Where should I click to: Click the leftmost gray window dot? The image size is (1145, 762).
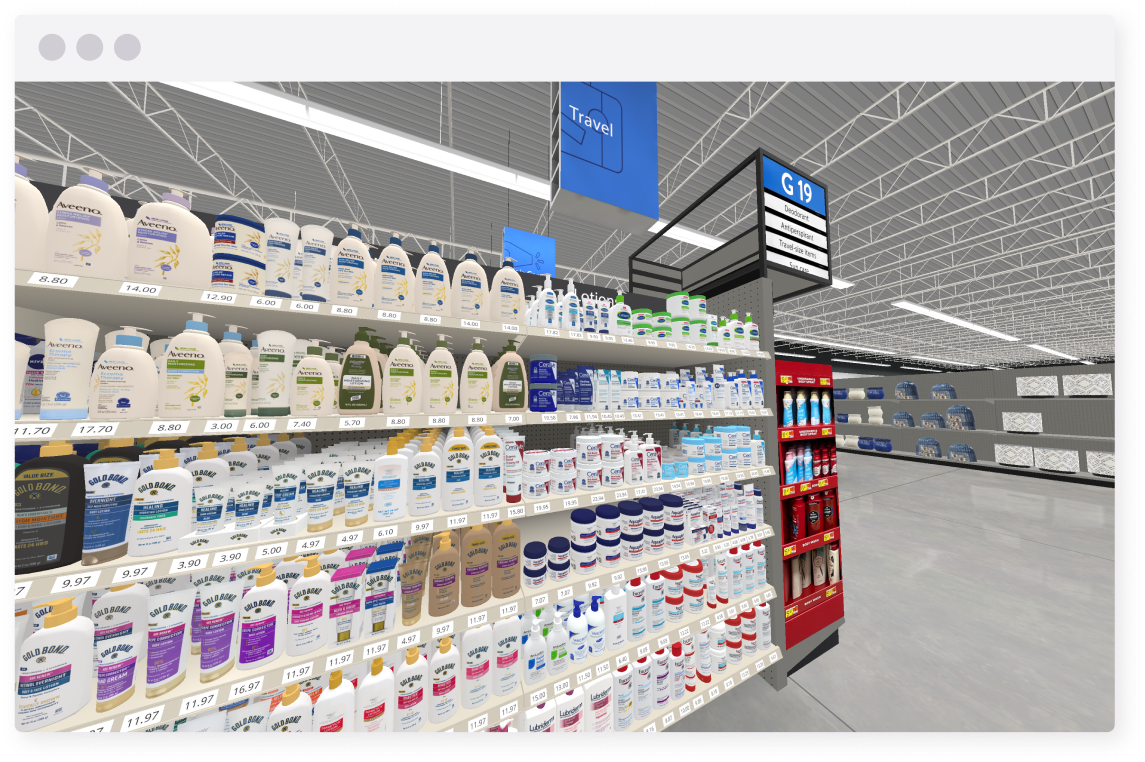tap(52, 47)
